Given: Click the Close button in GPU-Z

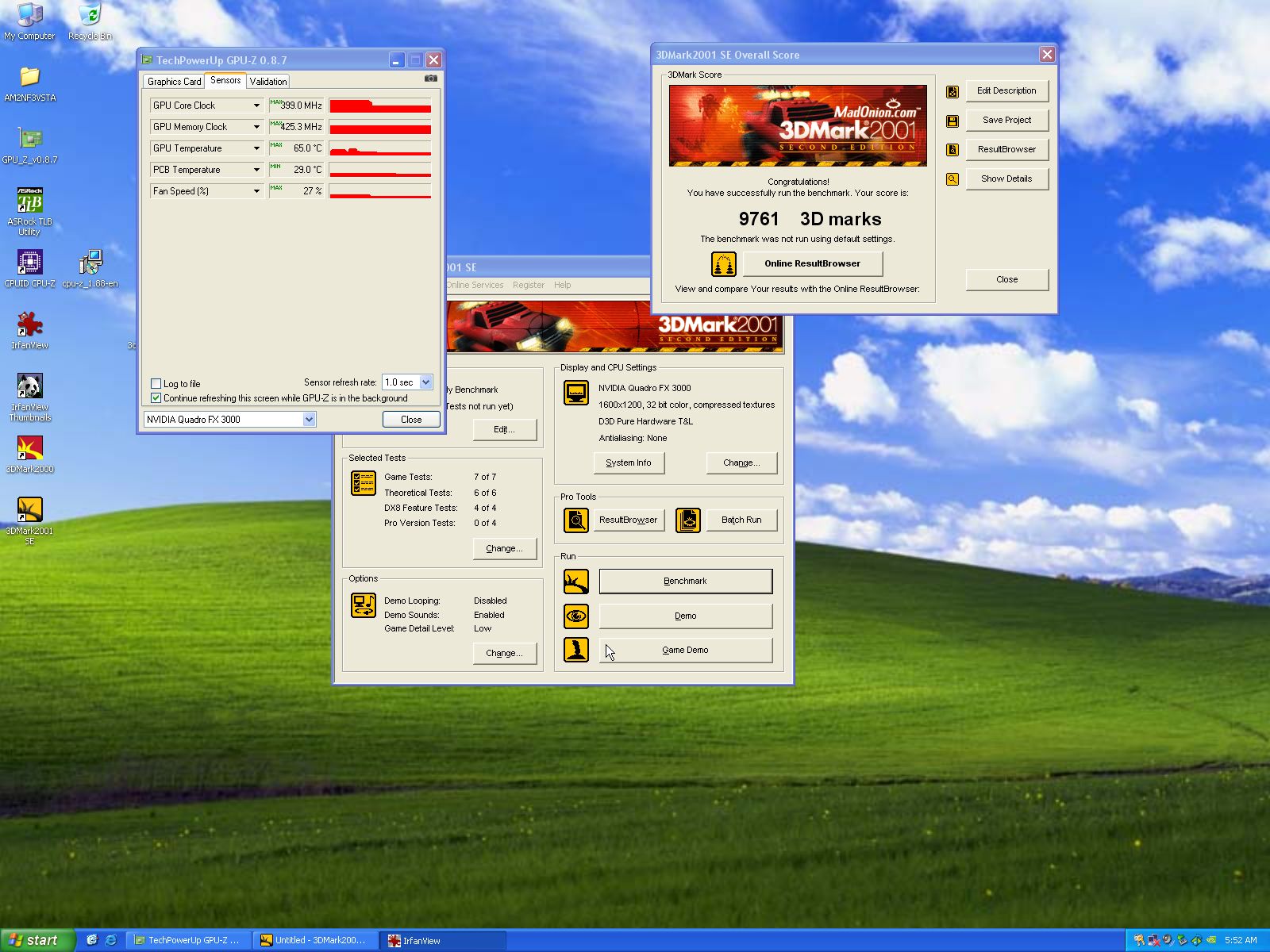Looking at the screenshot, I should point(411,420).
